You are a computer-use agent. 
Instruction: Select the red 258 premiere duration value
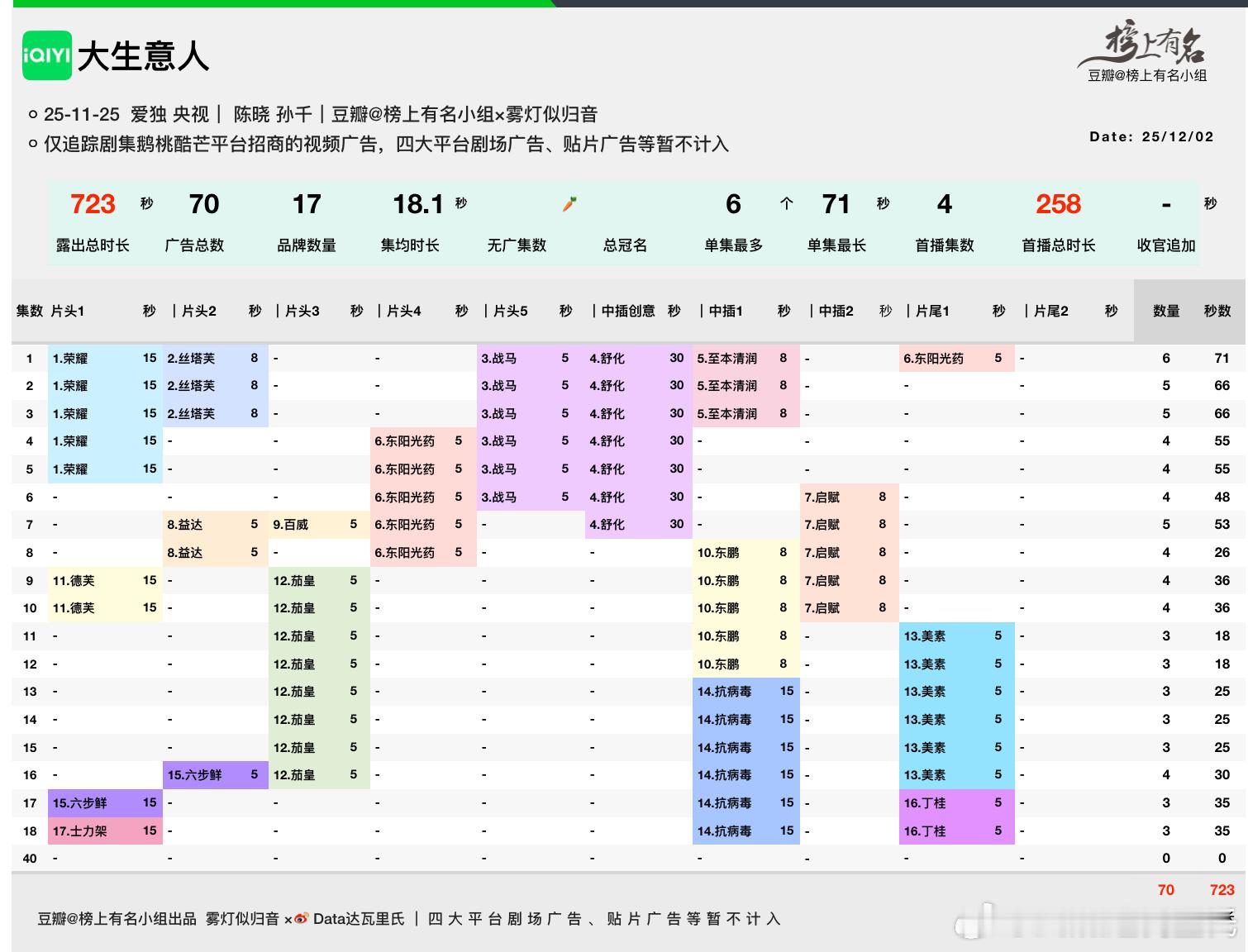tap(1058, 204)
